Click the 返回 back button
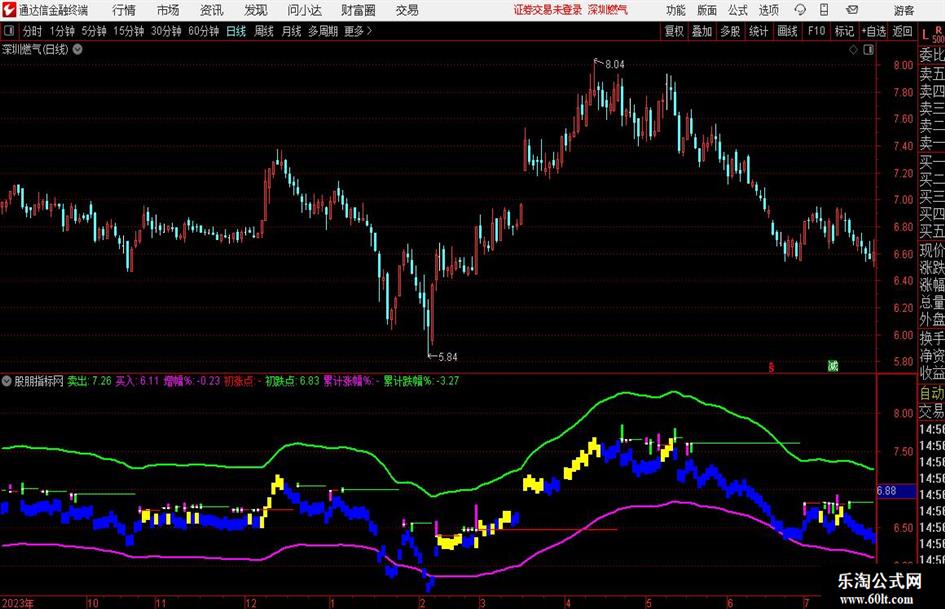 [902, 31]
